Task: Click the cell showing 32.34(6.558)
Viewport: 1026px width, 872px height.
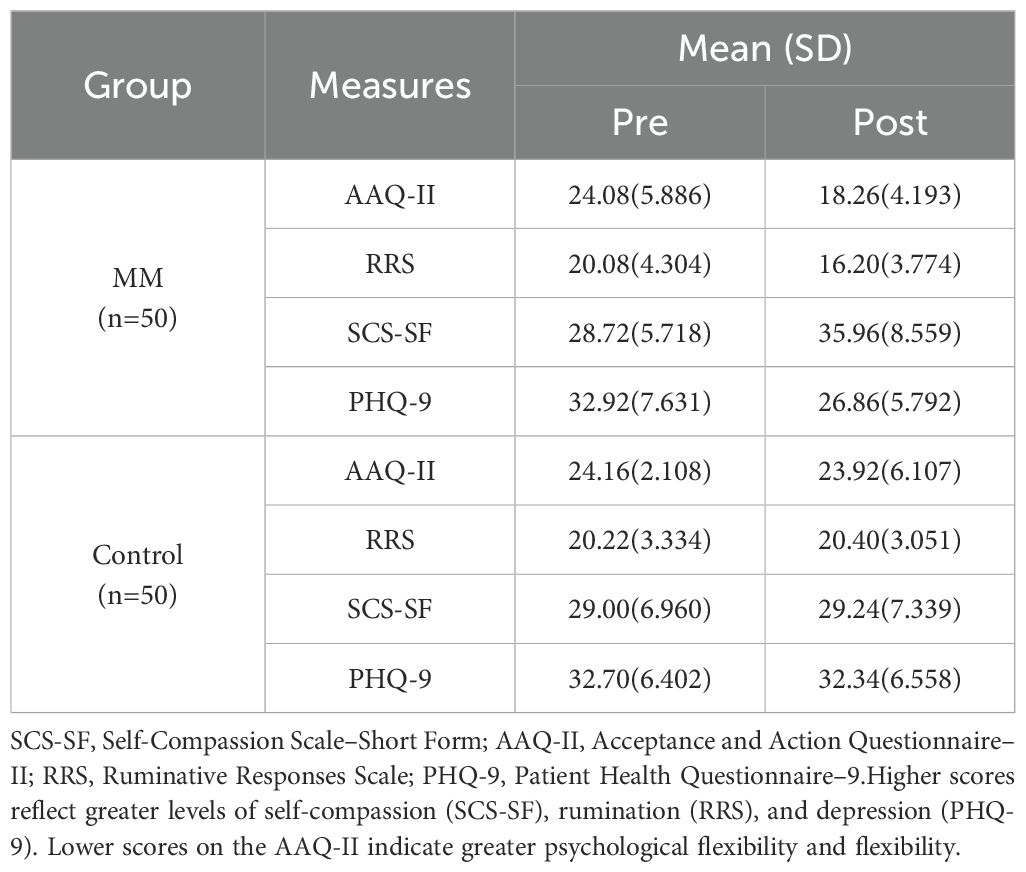Action: point(890,677)
